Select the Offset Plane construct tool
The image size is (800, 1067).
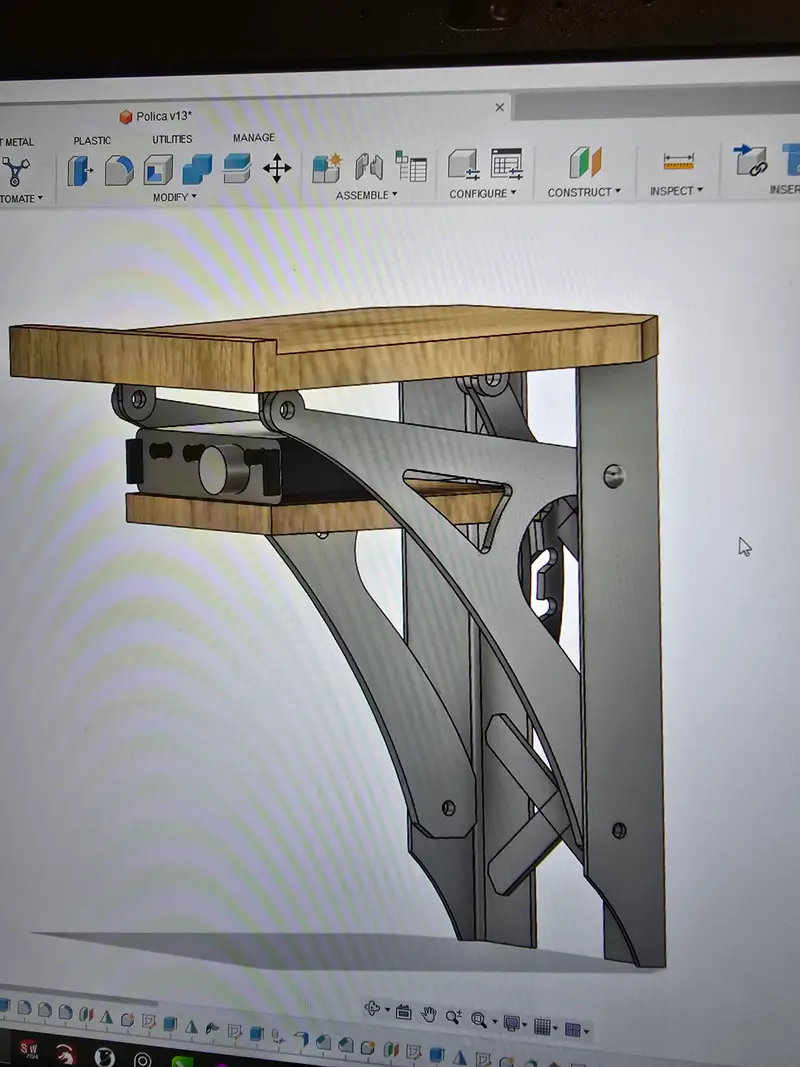click(585, 162)
